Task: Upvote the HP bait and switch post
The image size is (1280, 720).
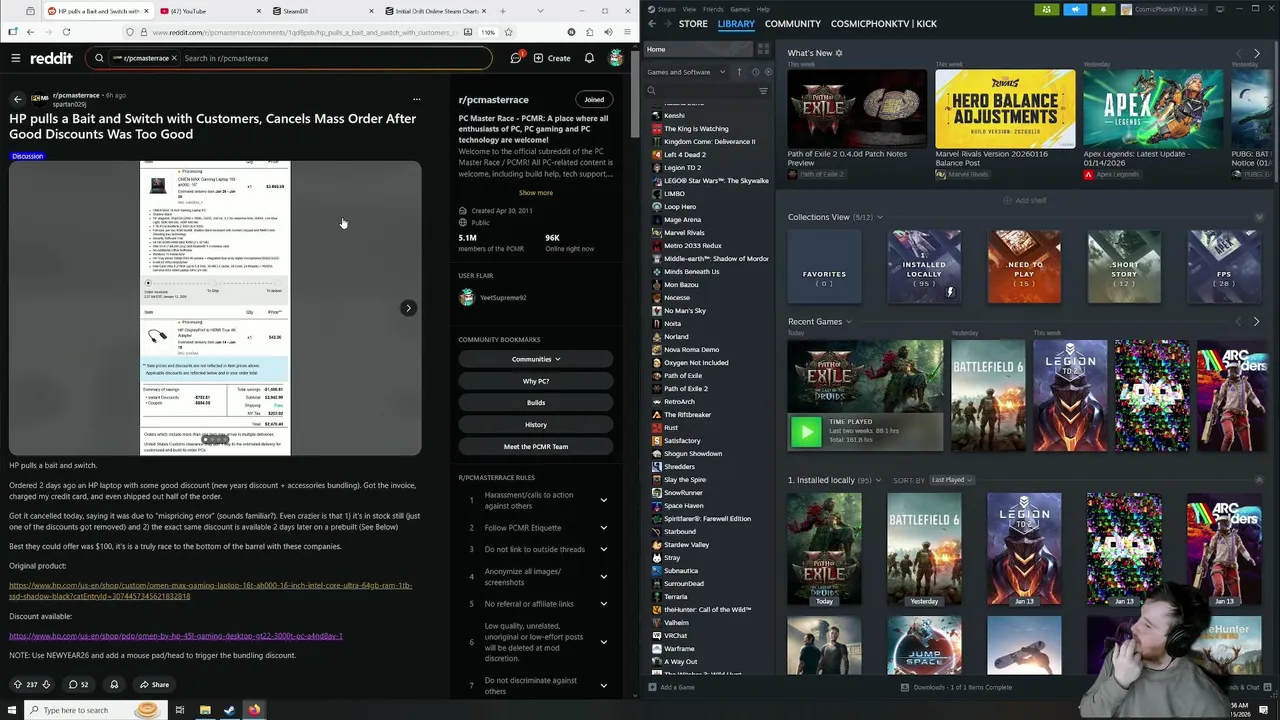Action: click(17, 685)
